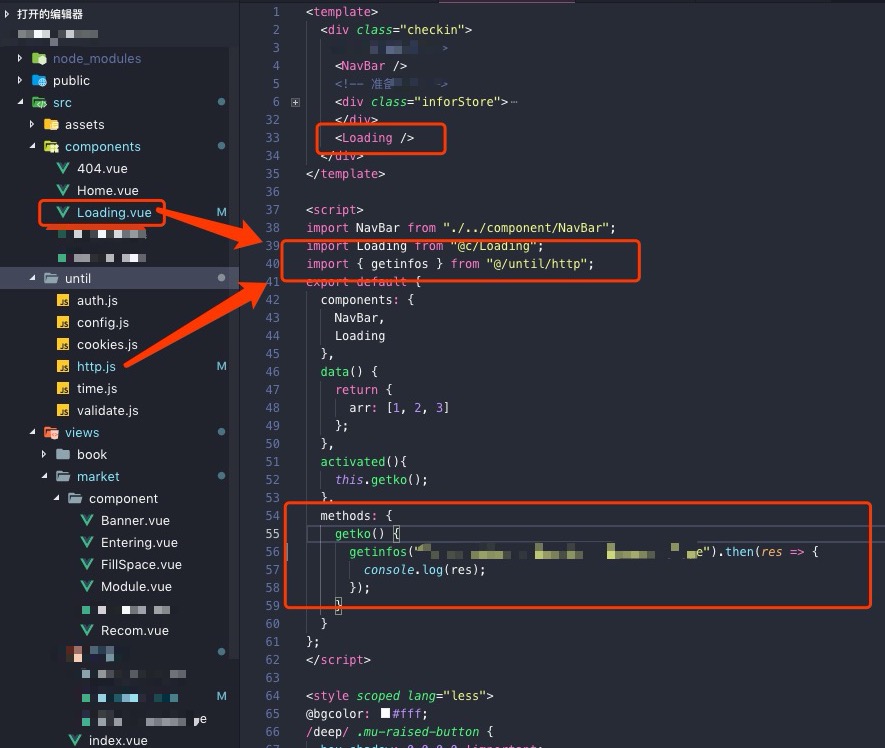Image resolution: width=885 pixels, height=748 pixels.
Task: Open cookies.js file
Action: pyautogui.click(x=107, y=344)
